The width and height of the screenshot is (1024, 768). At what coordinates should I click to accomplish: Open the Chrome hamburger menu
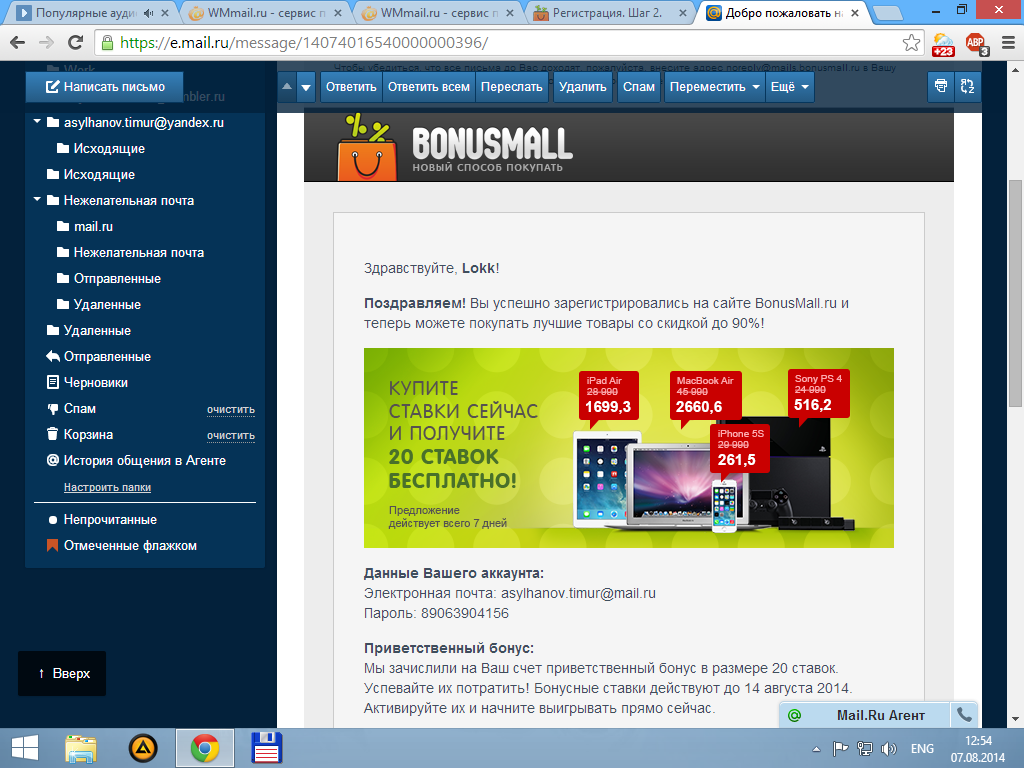pos(1008,43)
